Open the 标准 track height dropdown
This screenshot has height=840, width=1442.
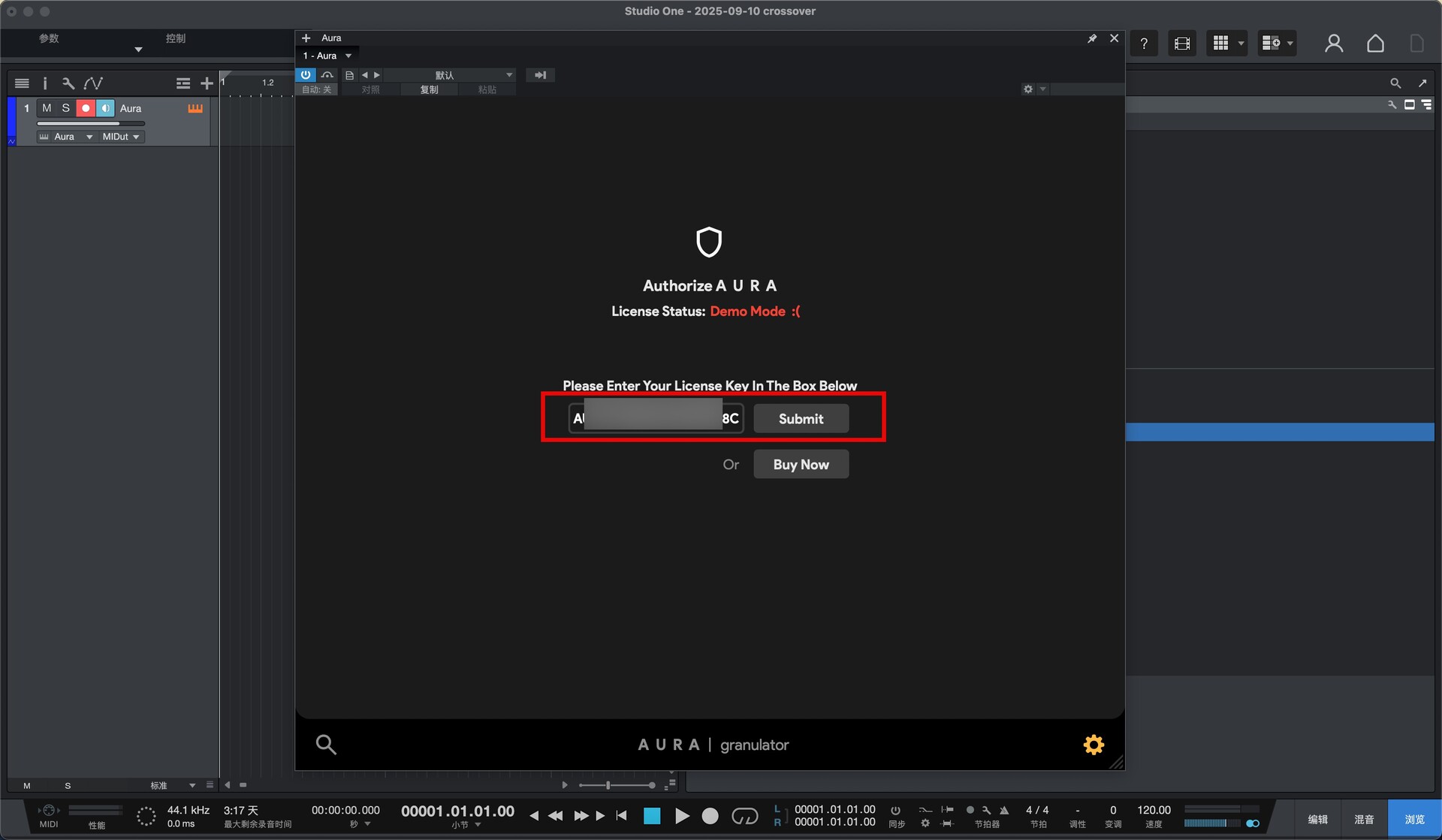tap(173, 786)
